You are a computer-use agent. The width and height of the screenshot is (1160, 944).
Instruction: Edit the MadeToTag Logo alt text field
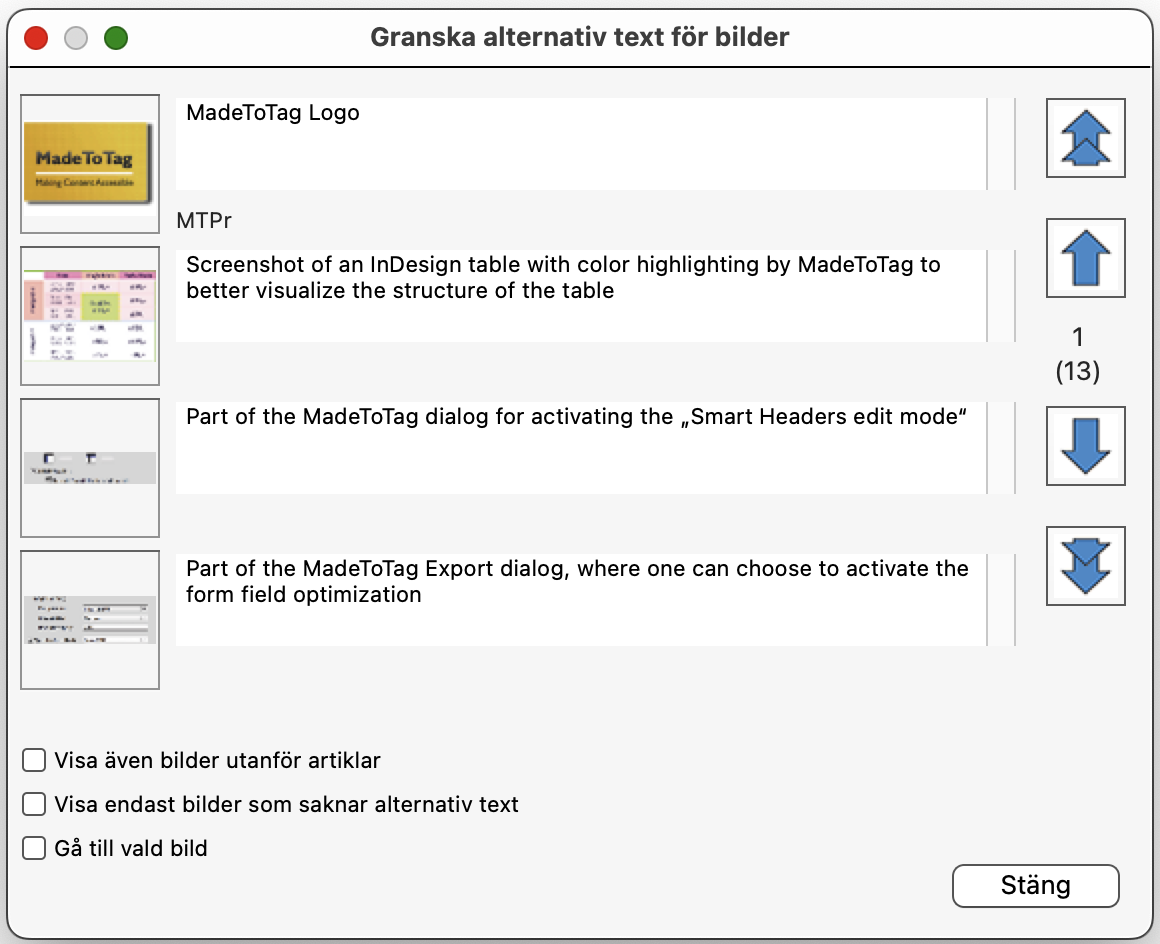click(581, 144)
